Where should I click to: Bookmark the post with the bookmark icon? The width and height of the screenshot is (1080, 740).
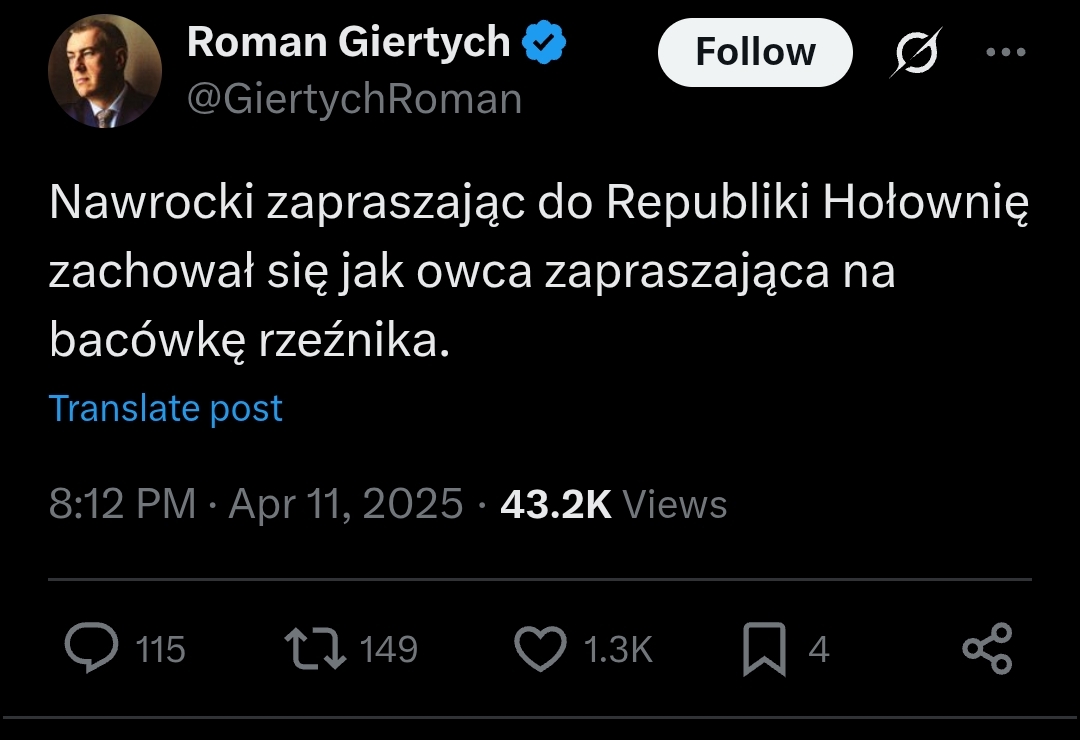[764, 649]
